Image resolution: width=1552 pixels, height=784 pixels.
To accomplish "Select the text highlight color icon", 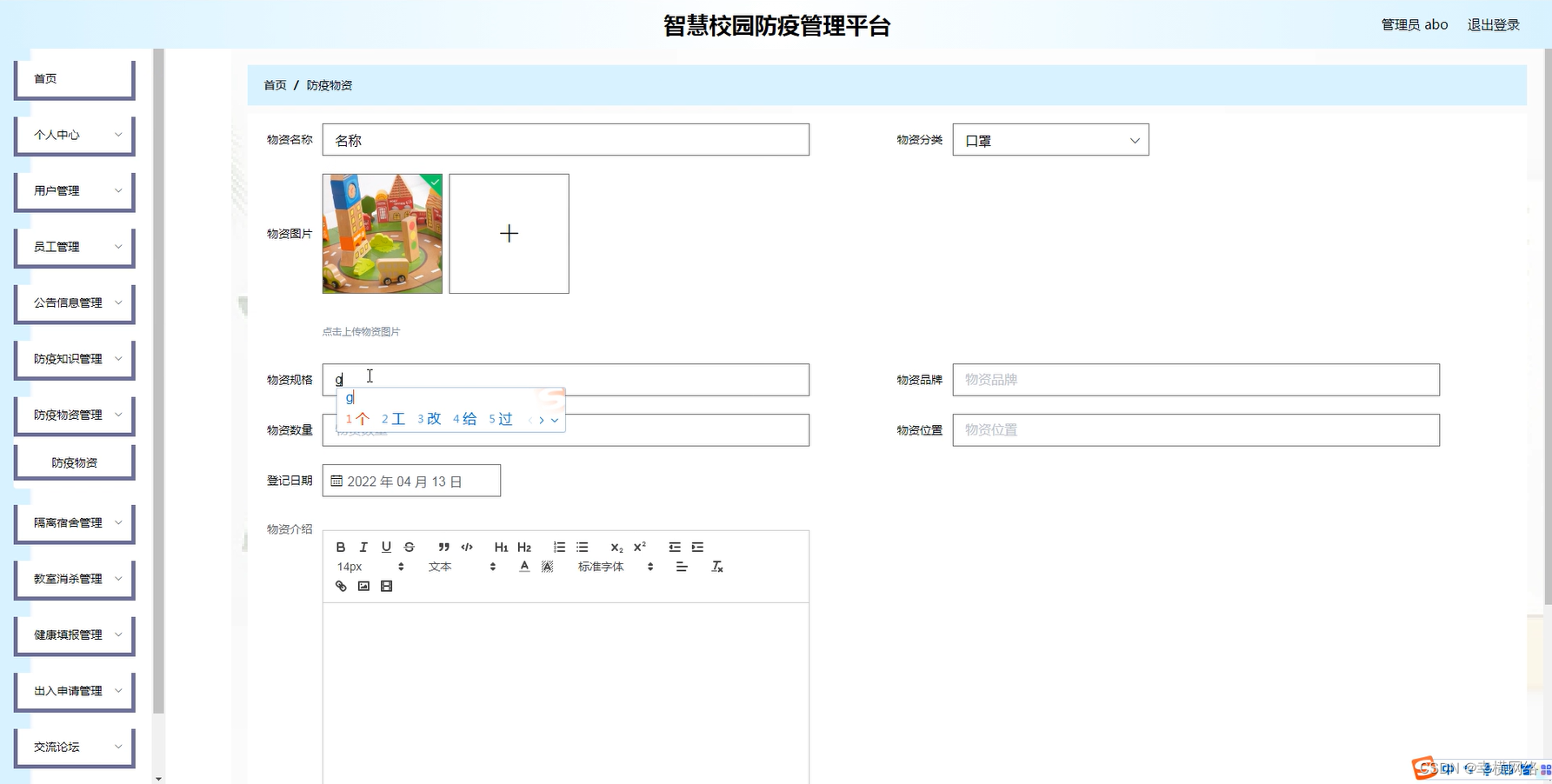I will pyautogui.click(x=546, y=566).
